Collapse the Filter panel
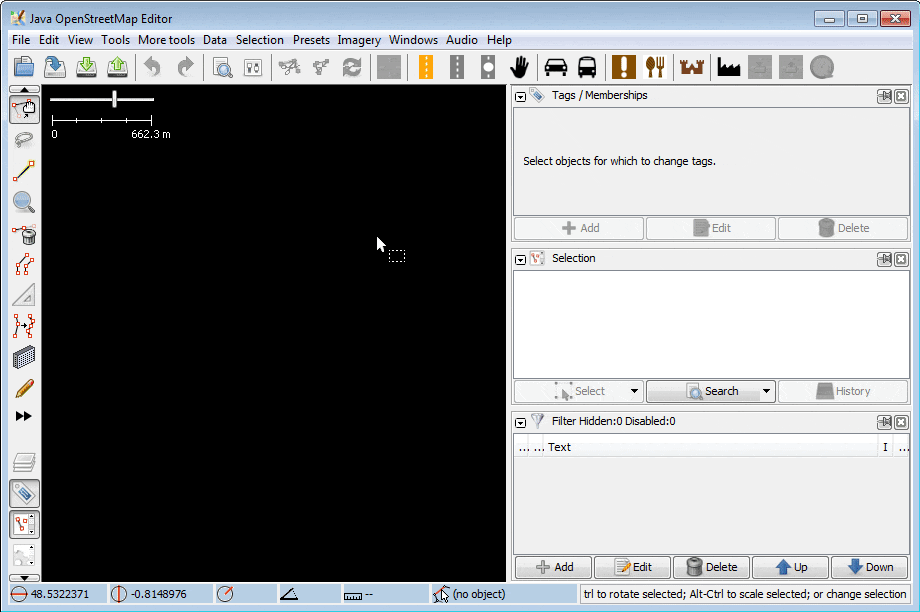The width and height of the screenshot is (920, 612). click(x=521, y=422)
